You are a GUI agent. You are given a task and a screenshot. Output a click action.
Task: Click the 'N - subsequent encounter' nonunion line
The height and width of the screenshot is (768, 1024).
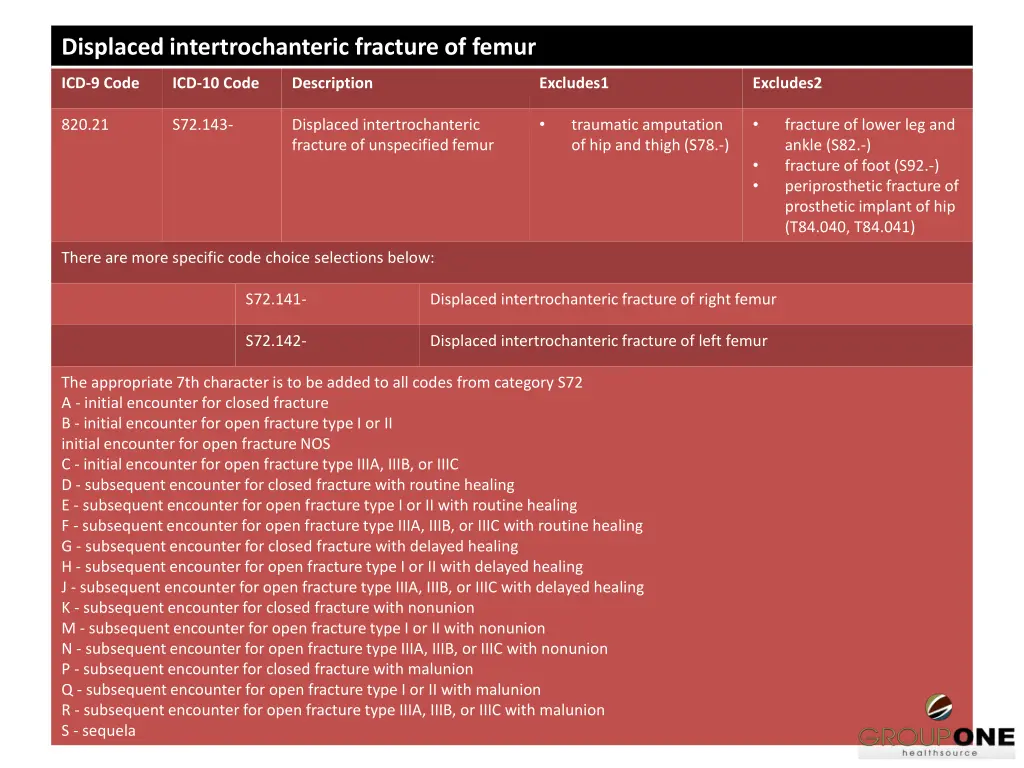point(334,649)
